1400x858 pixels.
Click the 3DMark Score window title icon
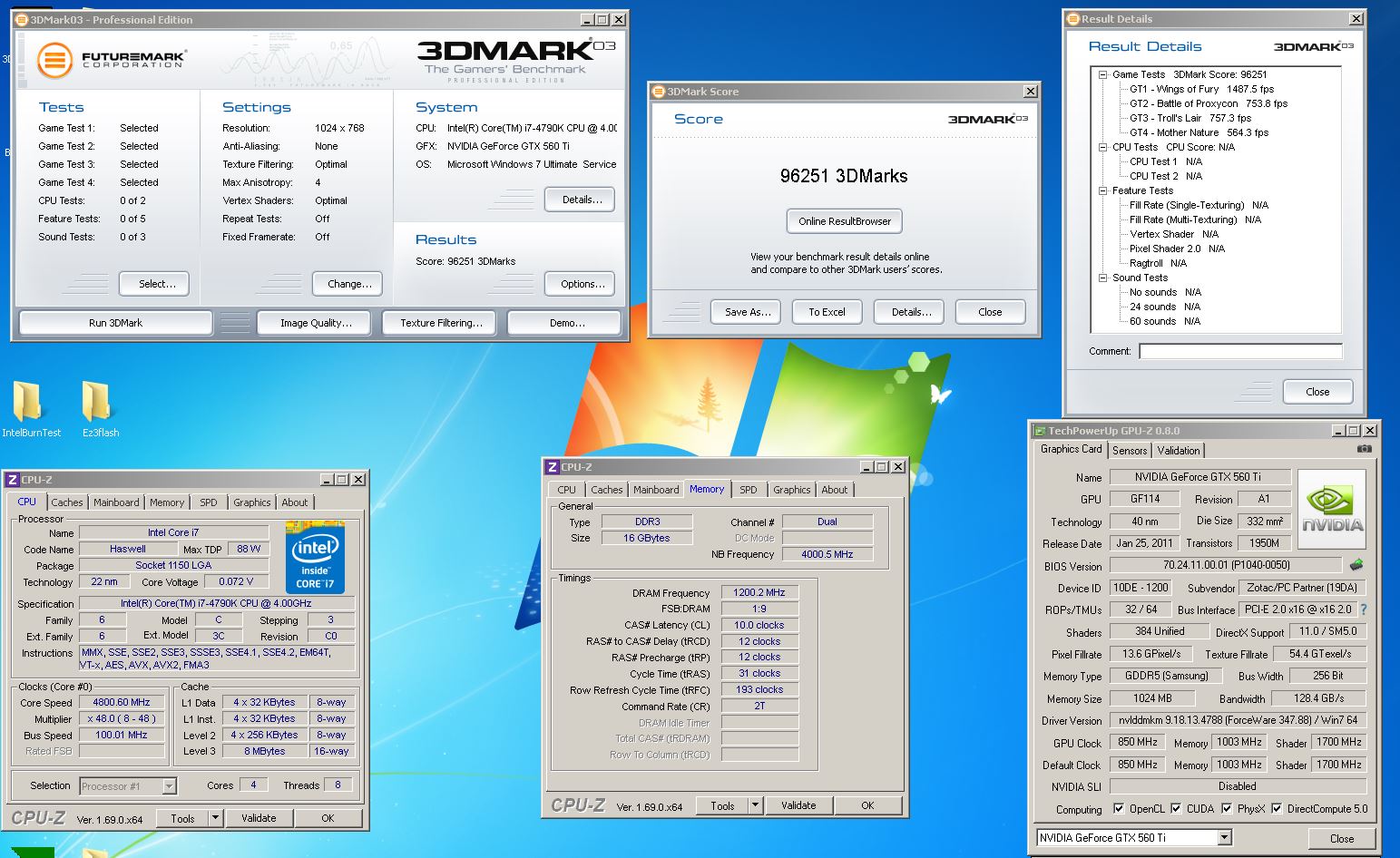click(x=659, y=91)
